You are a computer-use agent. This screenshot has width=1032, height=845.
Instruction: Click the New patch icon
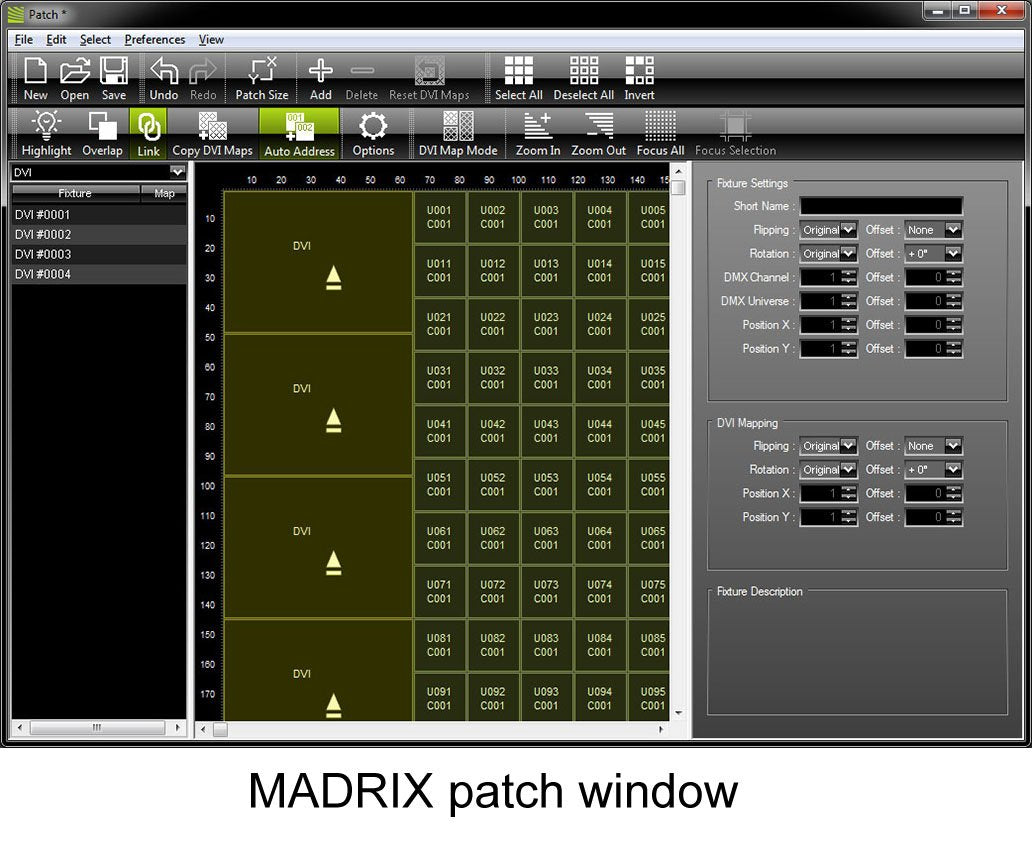pos(35,78)
